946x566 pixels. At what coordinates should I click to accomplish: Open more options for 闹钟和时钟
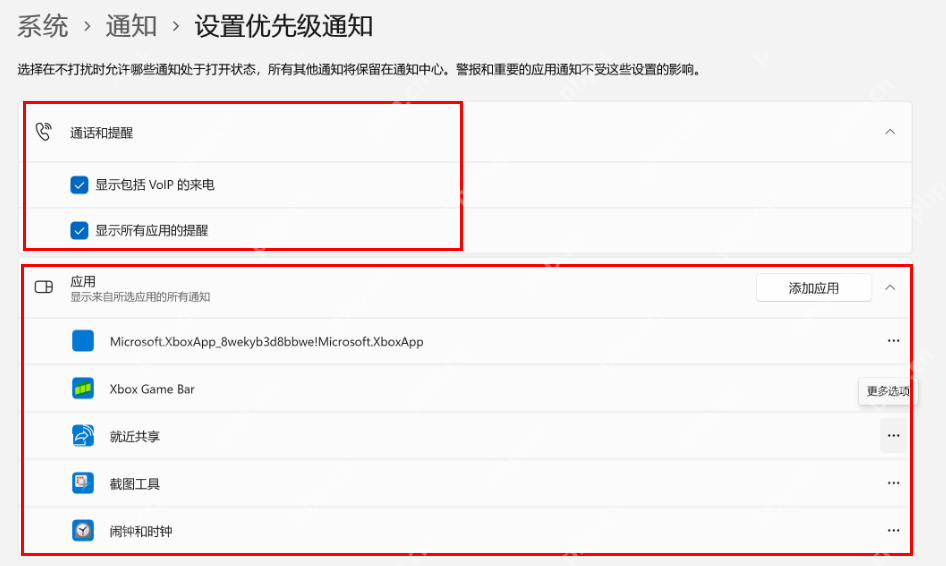click(894, 530)
